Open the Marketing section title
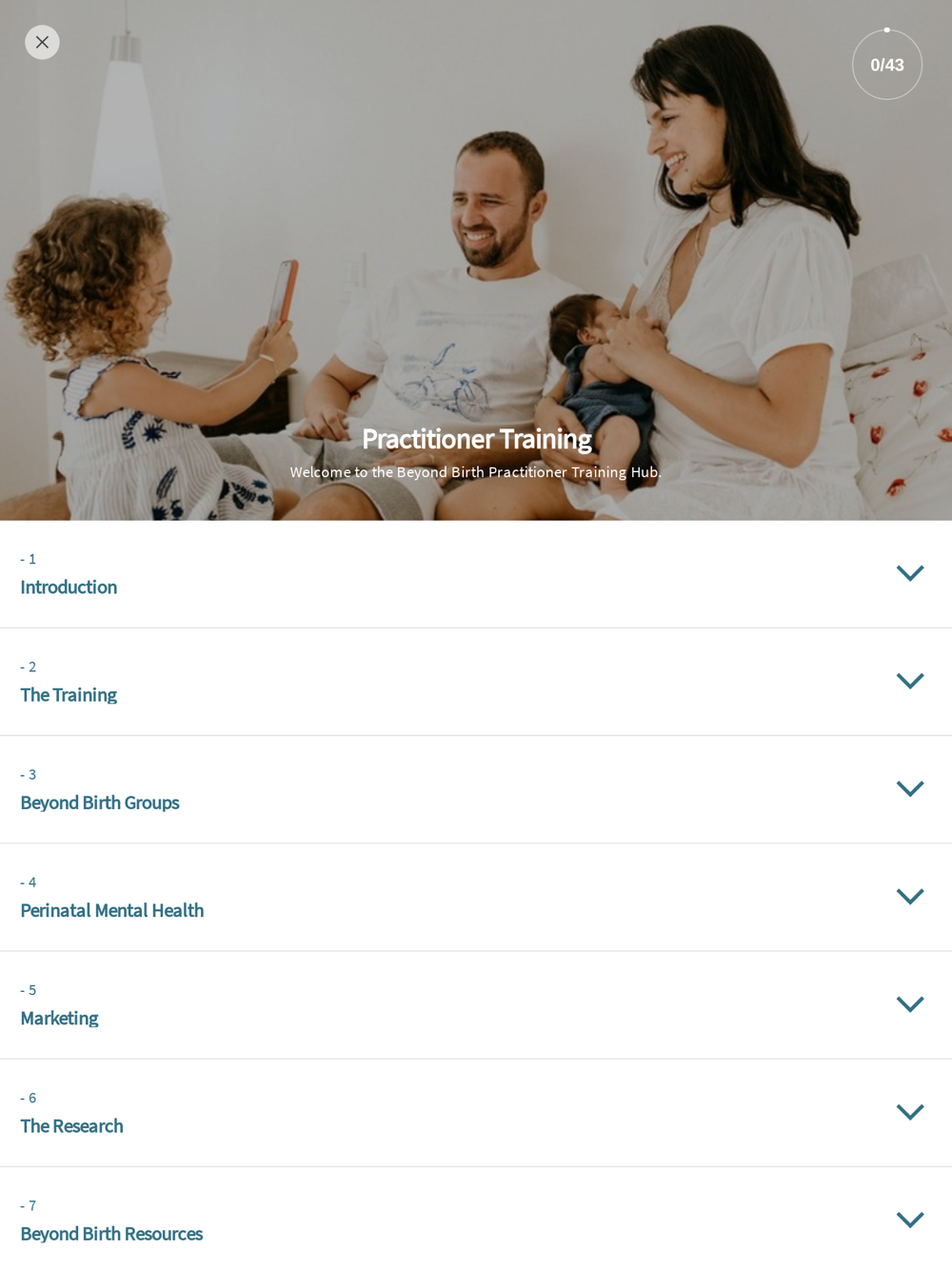Image resolution: width=952 pixels, height=1269 pixels. pos(59,1018)
